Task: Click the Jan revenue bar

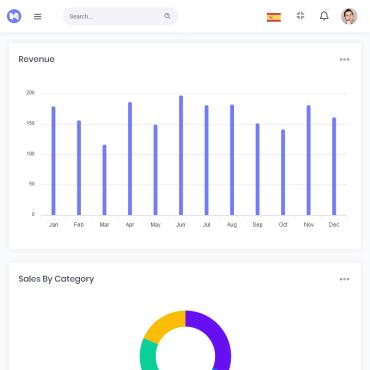Action: (53, 161)
